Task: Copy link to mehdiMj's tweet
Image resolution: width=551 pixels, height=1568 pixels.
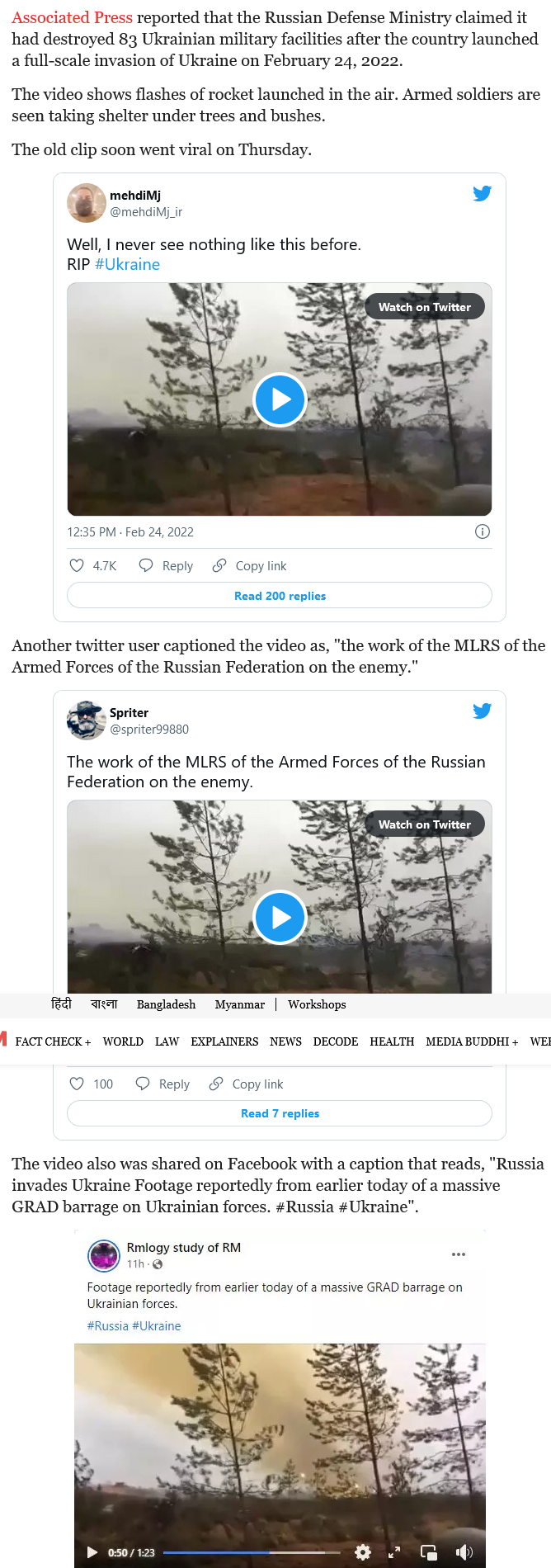Action: (250, 565)
